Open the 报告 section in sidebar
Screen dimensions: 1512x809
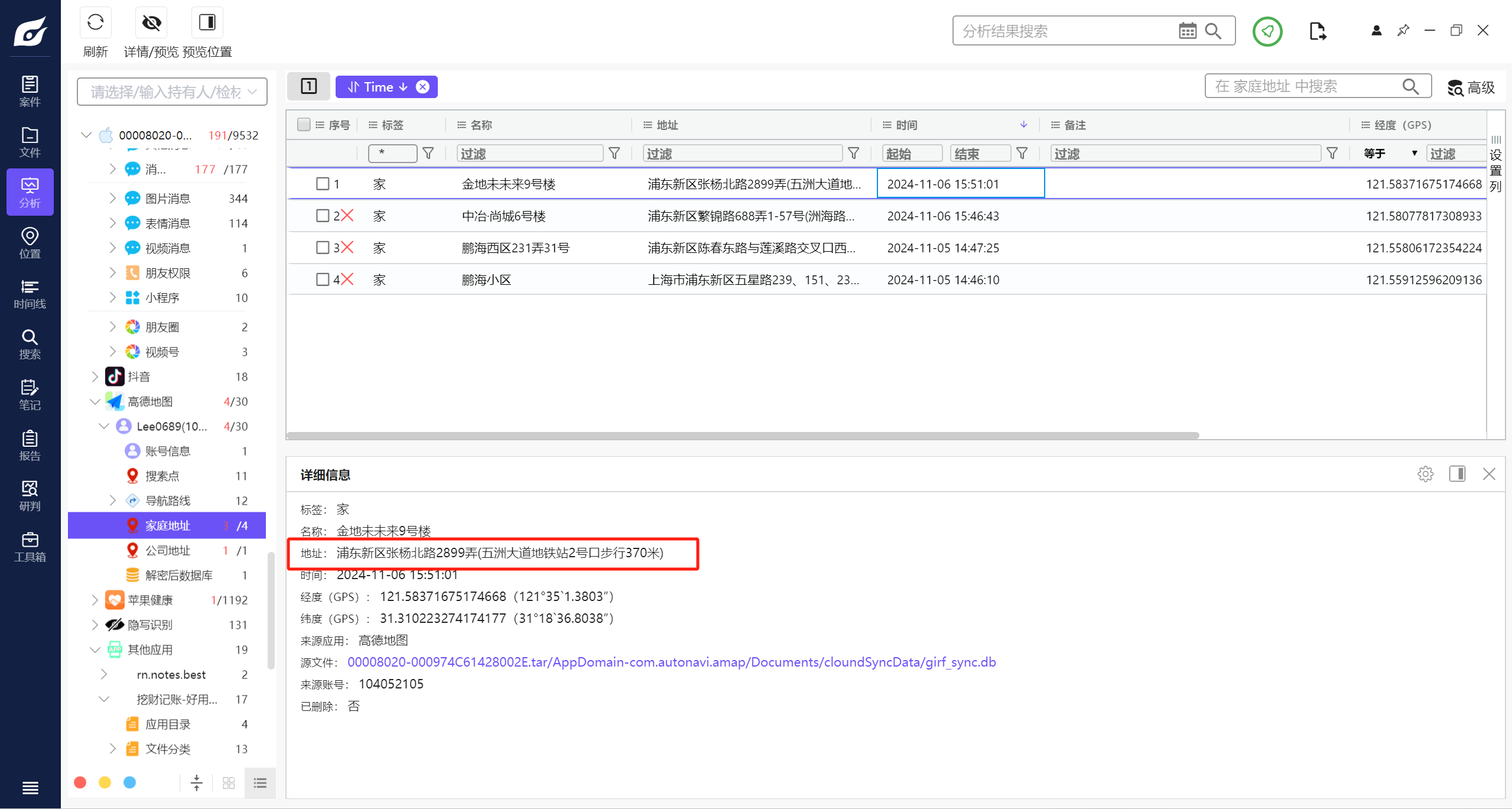coord(30,446)
